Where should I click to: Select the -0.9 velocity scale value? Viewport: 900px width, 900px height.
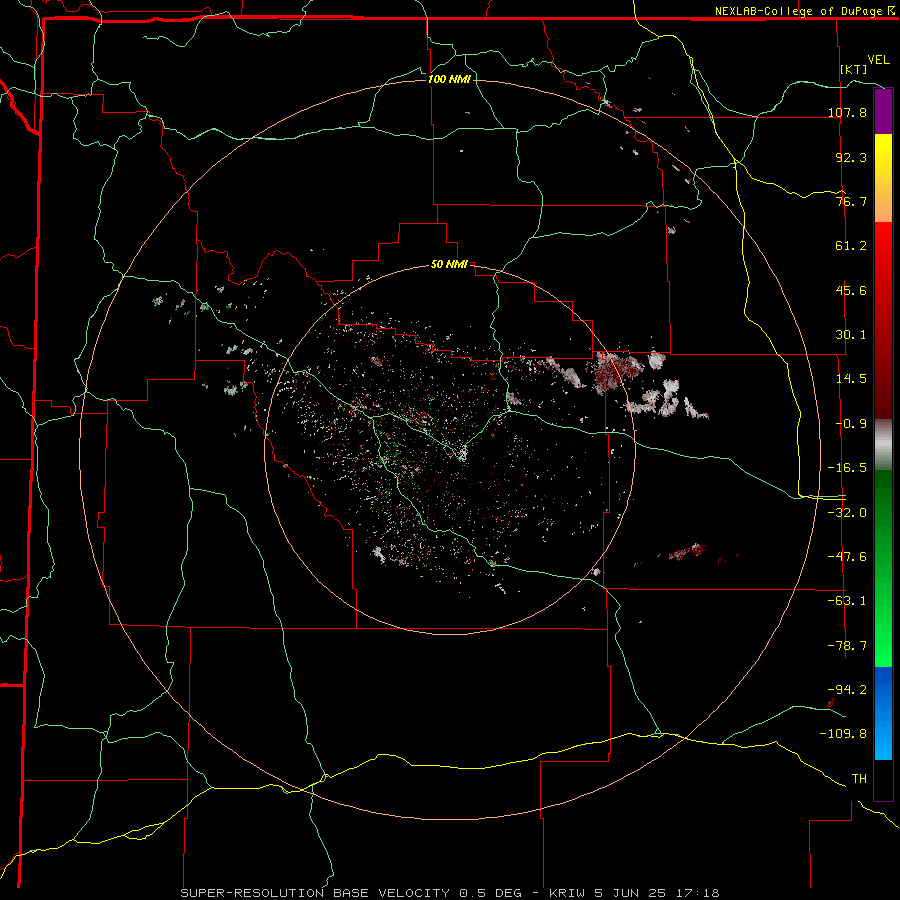coord(851,424)
